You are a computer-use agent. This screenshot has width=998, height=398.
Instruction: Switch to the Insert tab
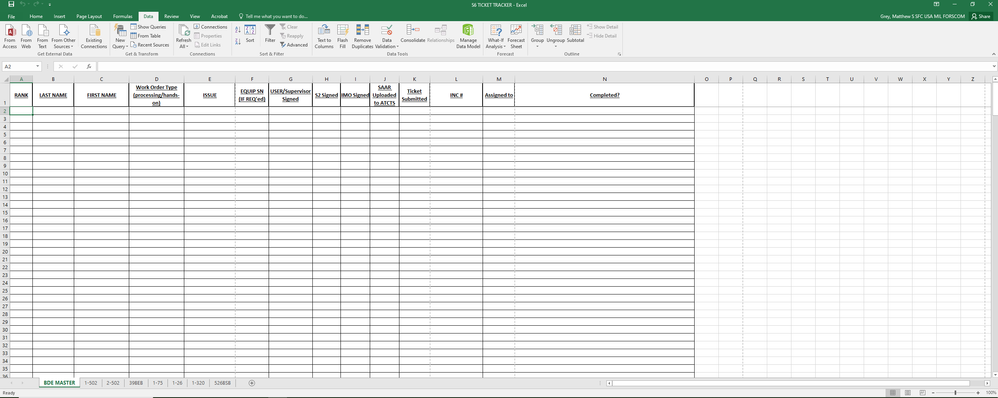tap(59, 16)
